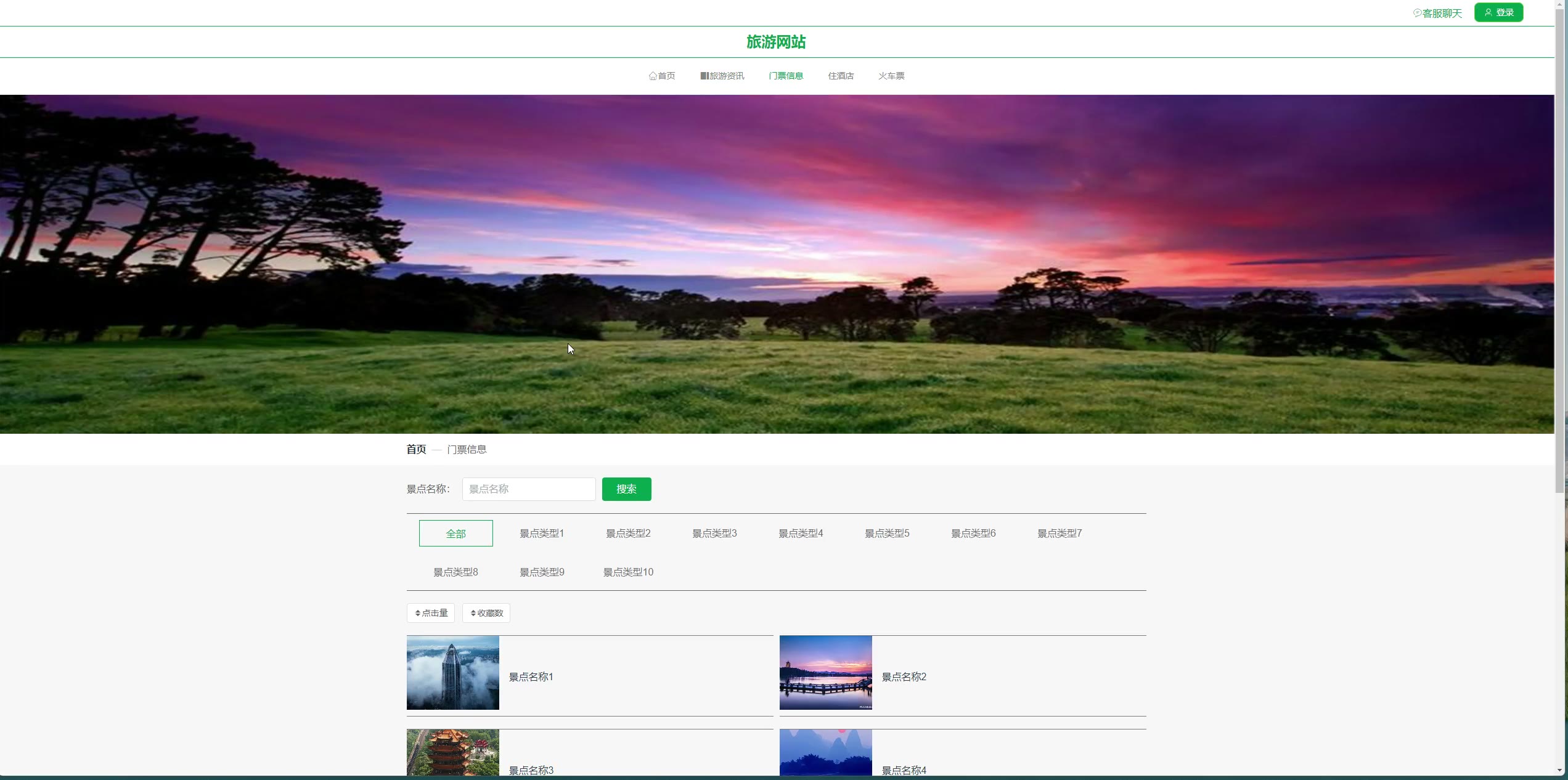Filter by 景点类型1

coord(541,534)
